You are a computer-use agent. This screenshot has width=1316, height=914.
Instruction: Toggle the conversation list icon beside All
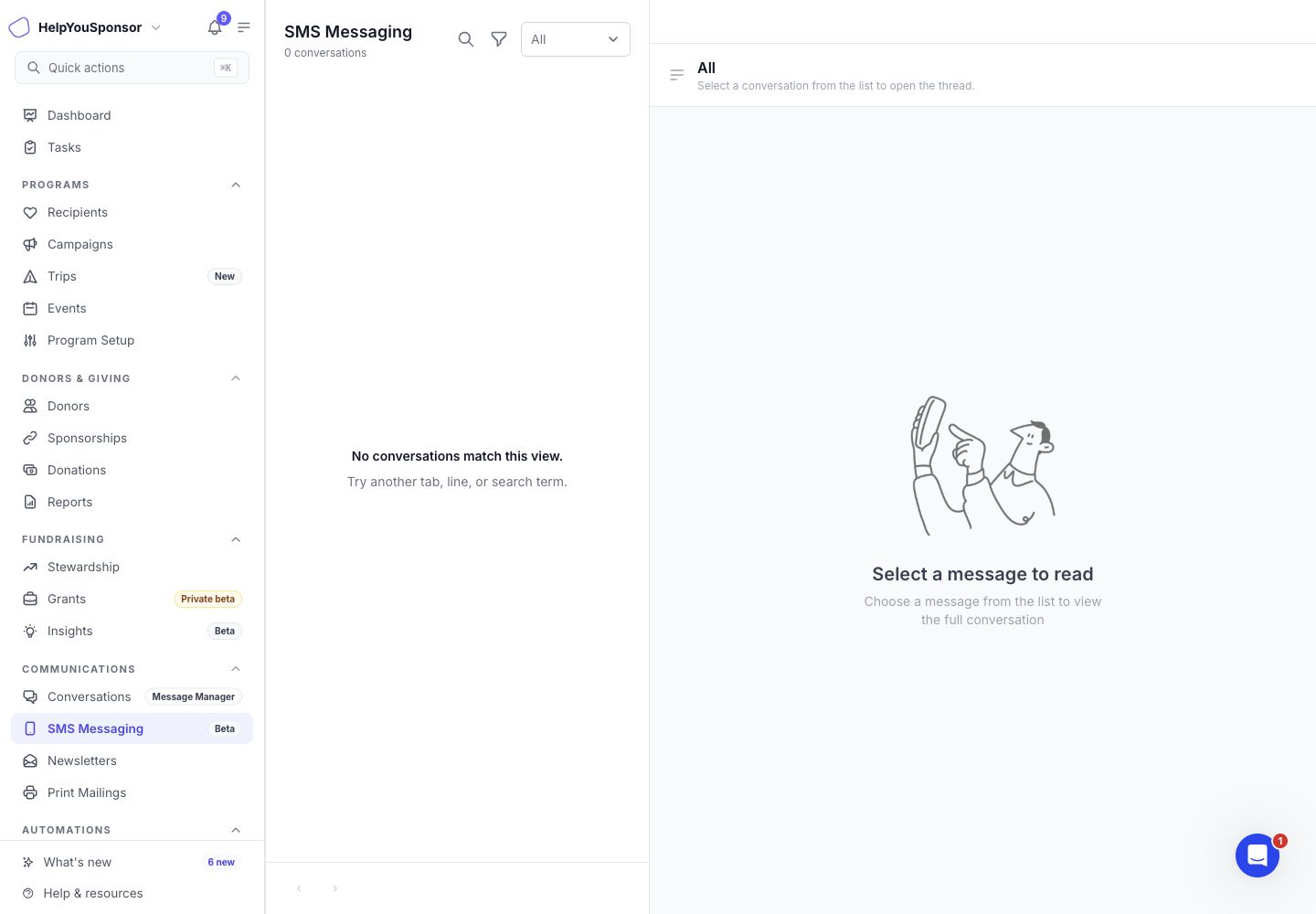coord(677,75)
